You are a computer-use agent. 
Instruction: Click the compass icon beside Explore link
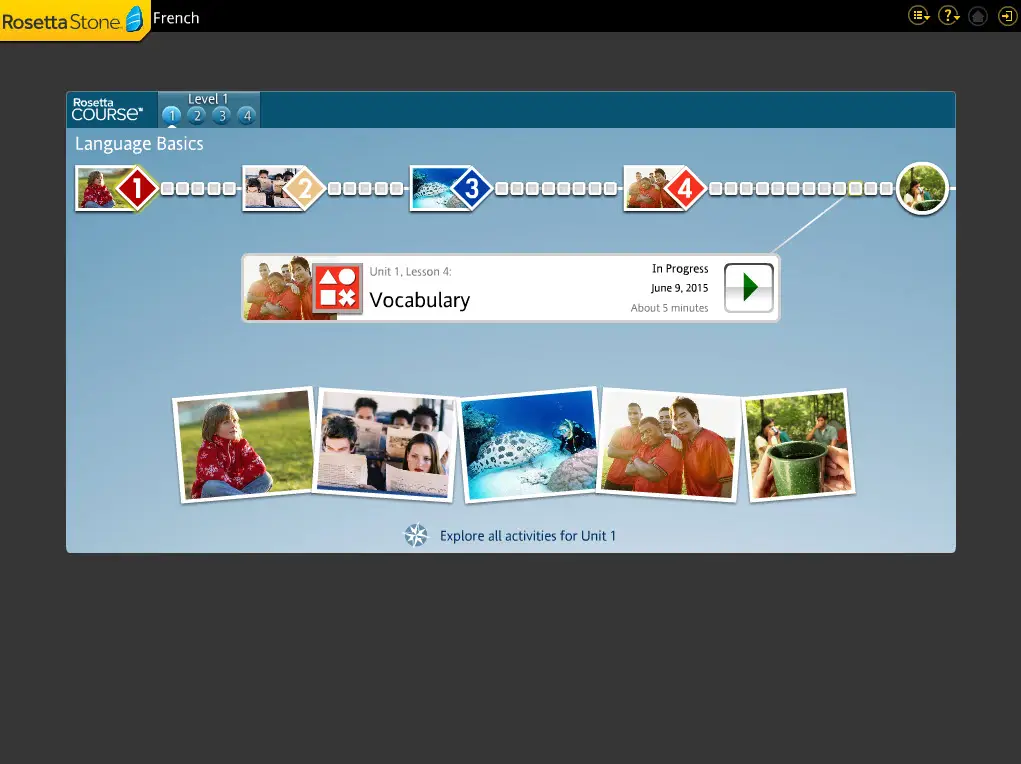point(416,535)
